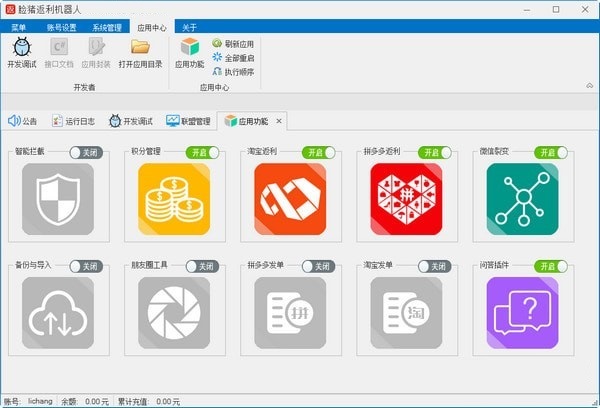Image resolution: width=600 pixels, height=408 pixels.
Task: Collapse the ribbon with the chevron
Action: tap(590, 86)
